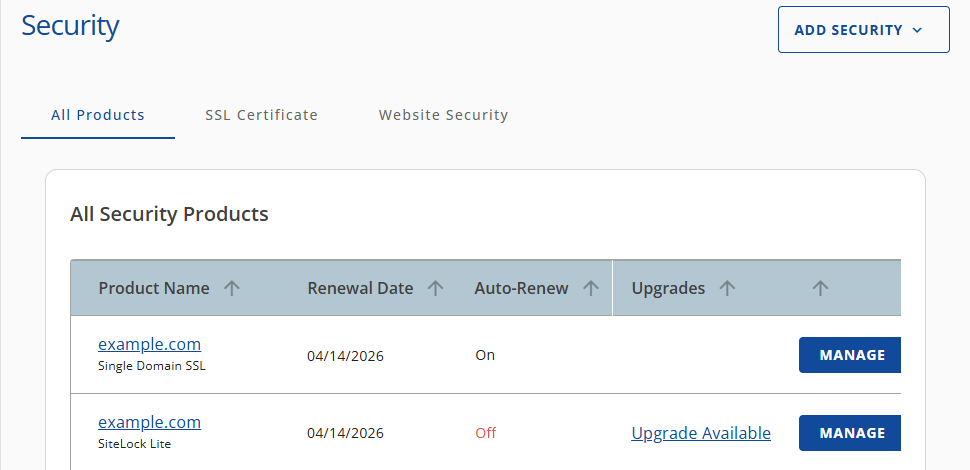970x470 pixels.
Task: Sort by the Product Name arrow icon
Action: [232, 288]
